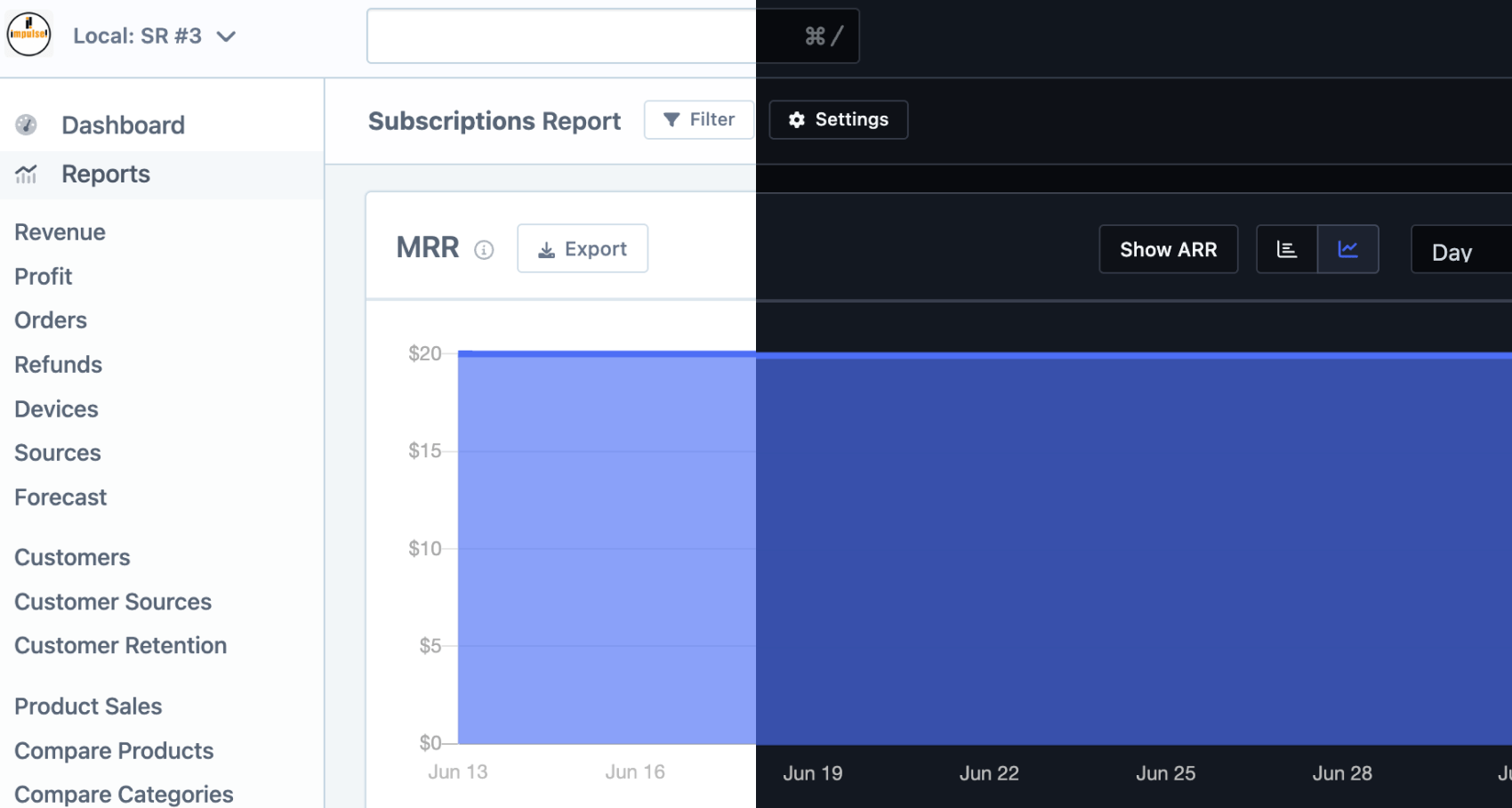
Task: Click the Settings gear icon
Action: click(x=797, y=119)
